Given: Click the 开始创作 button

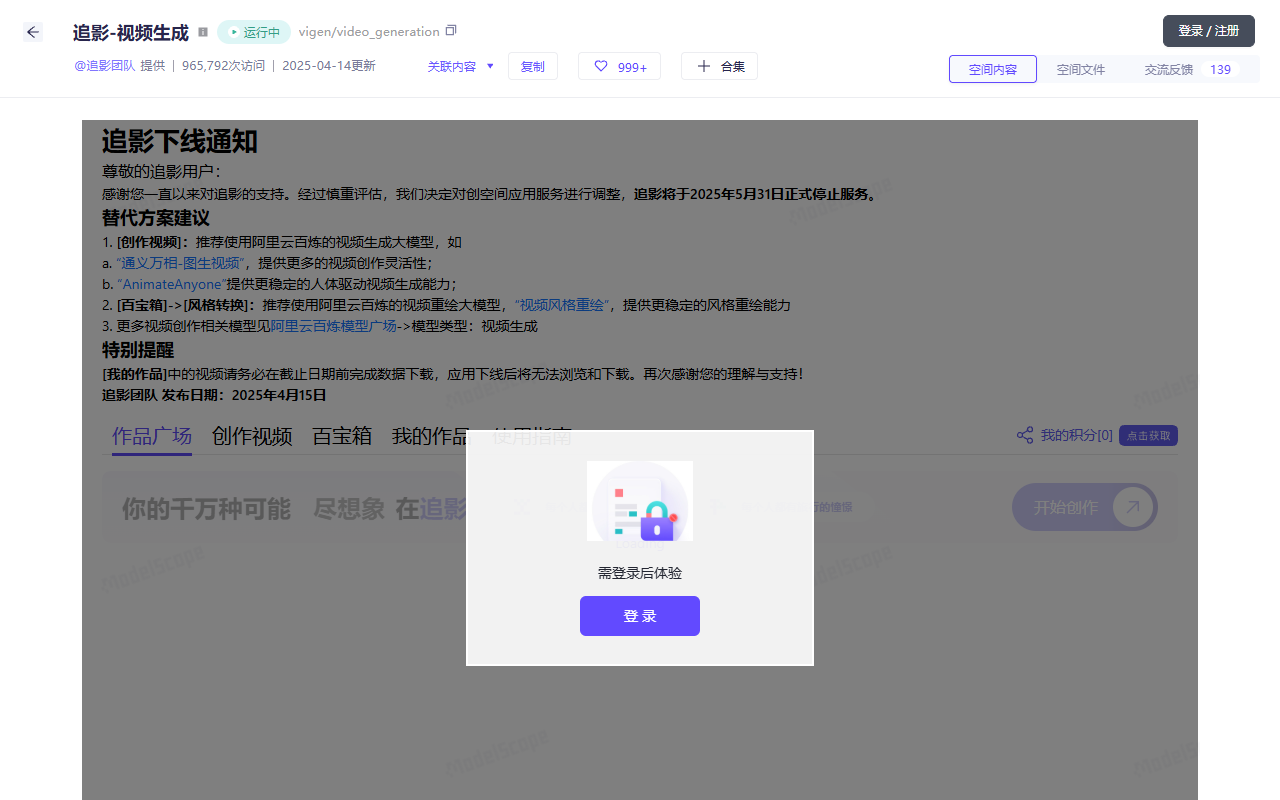Looking at the screenshot, I should pyautogui.click(x=1085, y=507).
